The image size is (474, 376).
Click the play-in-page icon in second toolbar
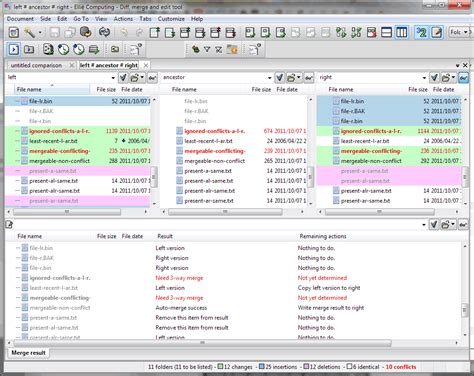click(x=14, y=50)
